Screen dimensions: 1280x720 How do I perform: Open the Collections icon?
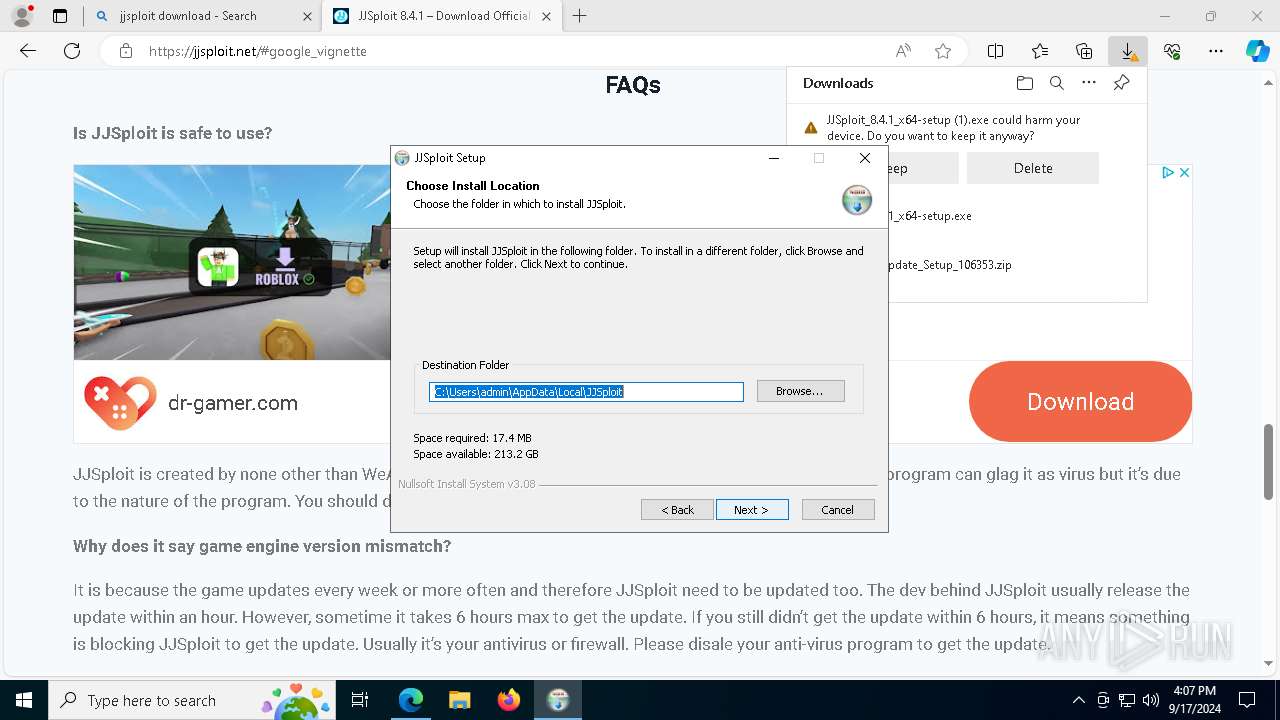pos(1084,51)
